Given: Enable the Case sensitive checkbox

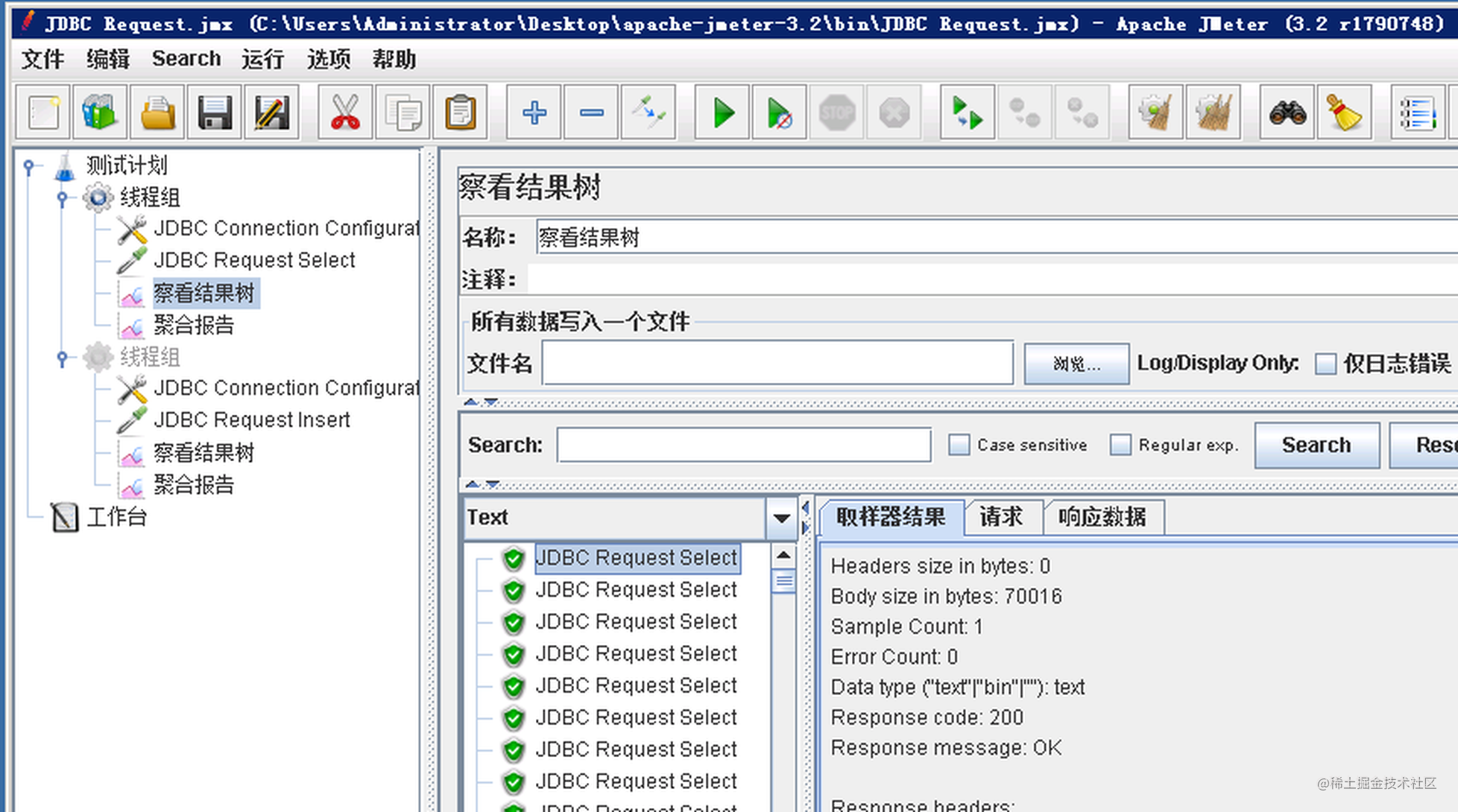Looking at the screenshot, I should [x=959, y=444].
